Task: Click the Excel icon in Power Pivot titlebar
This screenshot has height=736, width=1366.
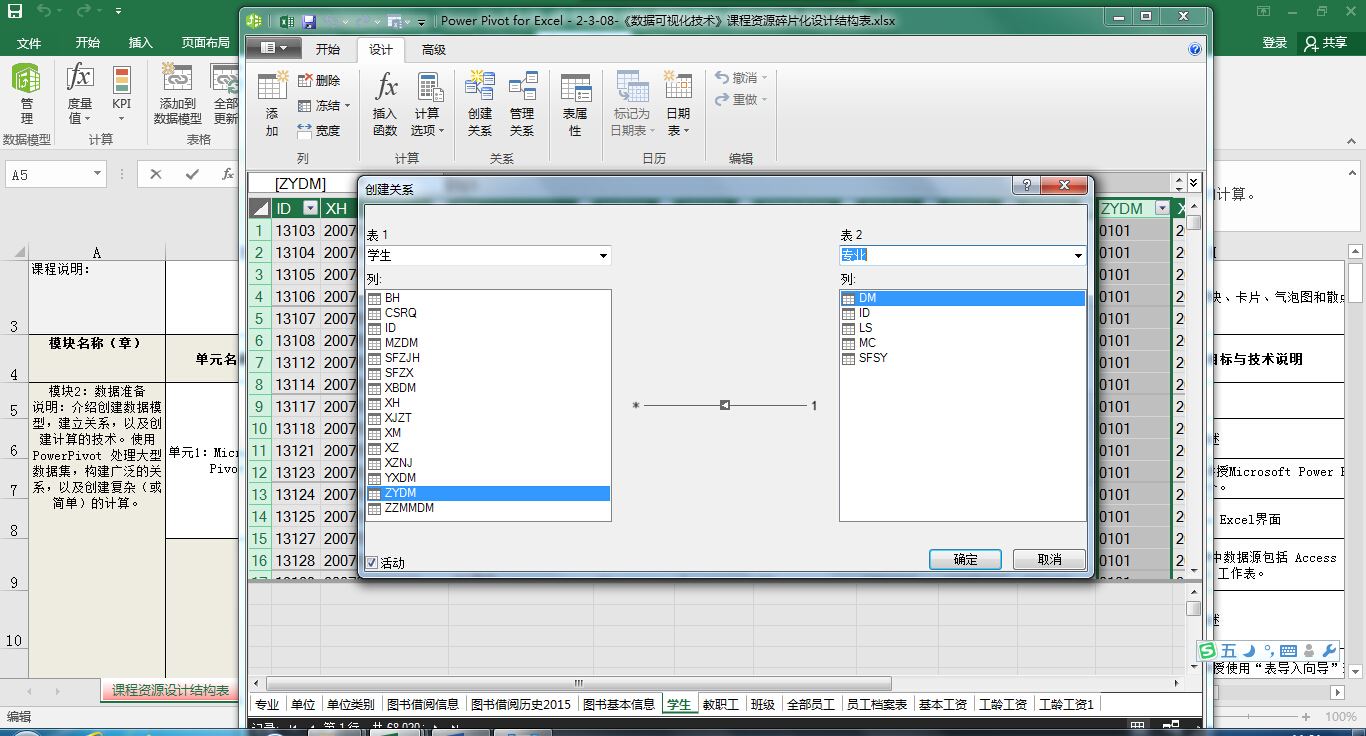Action: 285,21
